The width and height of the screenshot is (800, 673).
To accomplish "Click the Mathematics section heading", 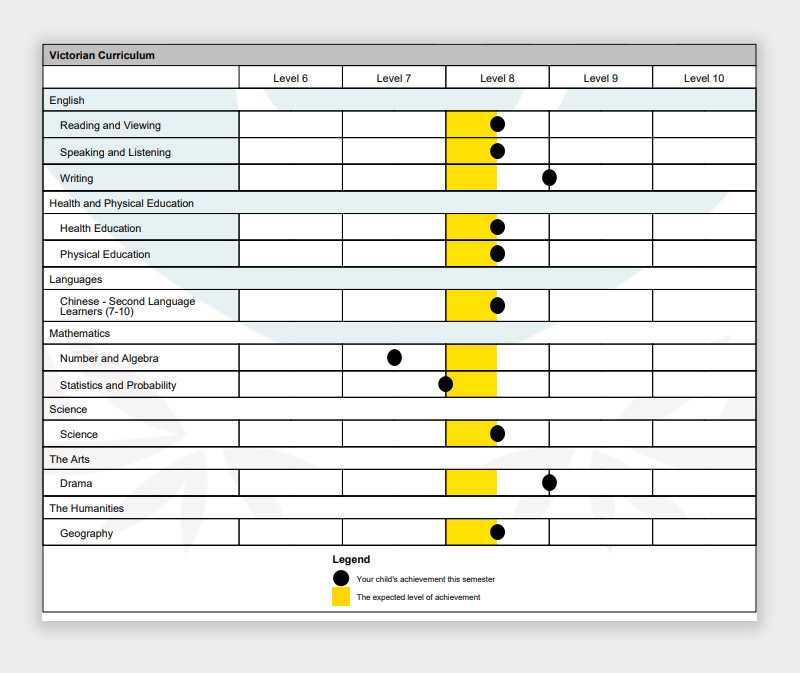I will [80, 333].
